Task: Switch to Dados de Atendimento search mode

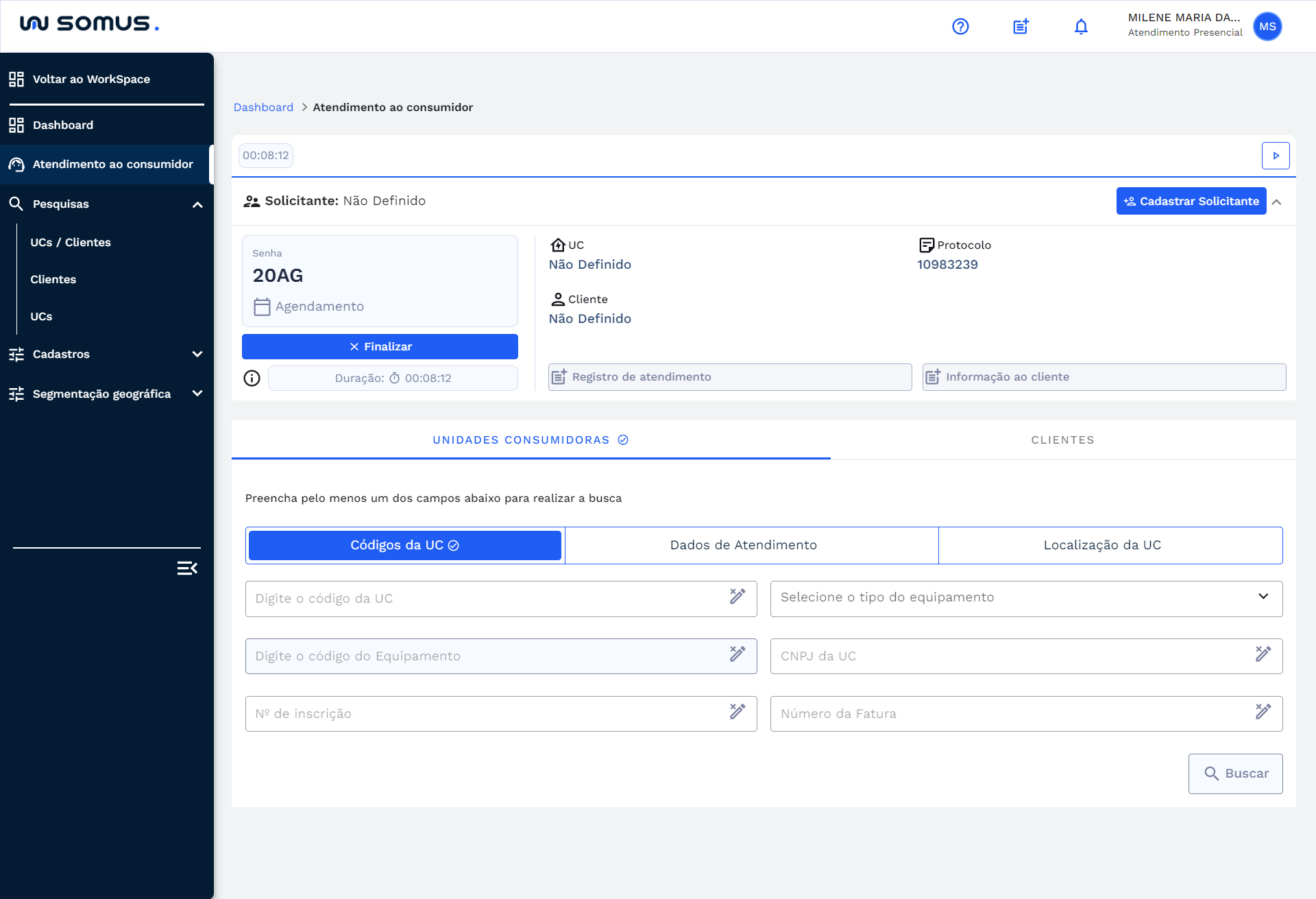Action: (743, 545)
